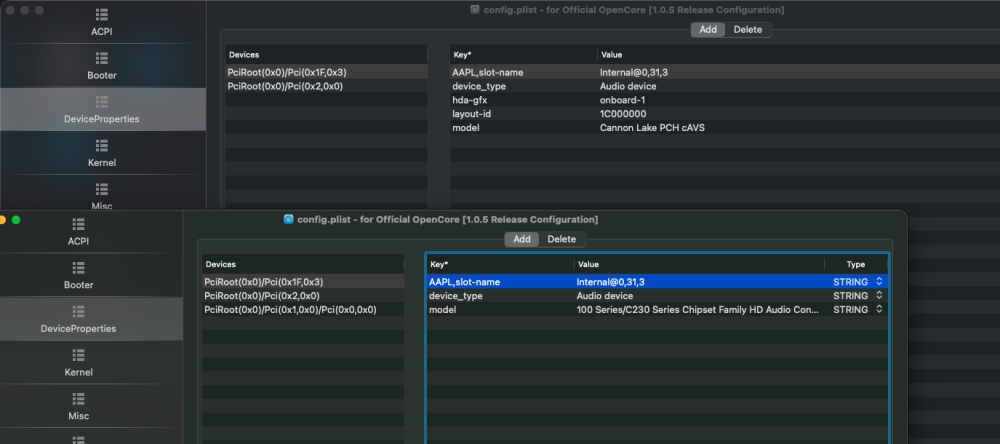Open type dropdown for device_type row
The image size is (1000, 444).
pos(879,295)
